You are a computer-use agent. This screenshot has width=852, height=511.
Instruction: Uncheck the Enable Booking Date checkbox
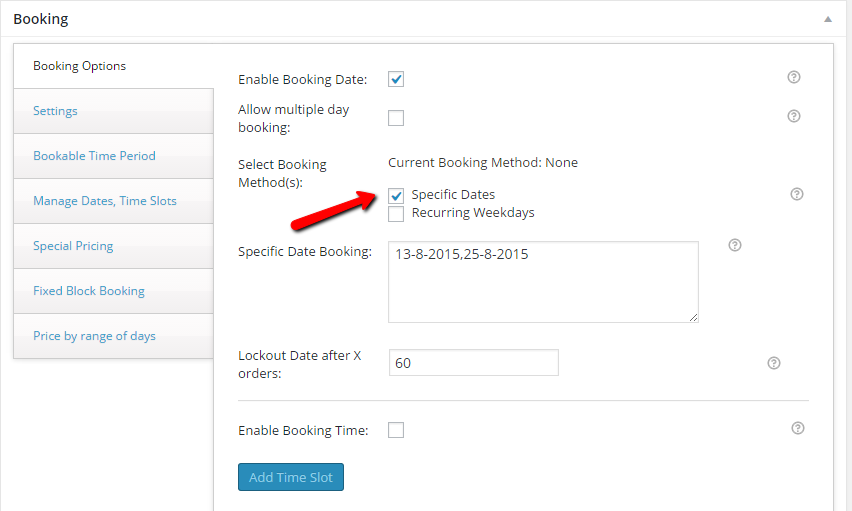(x=396, y=79)
